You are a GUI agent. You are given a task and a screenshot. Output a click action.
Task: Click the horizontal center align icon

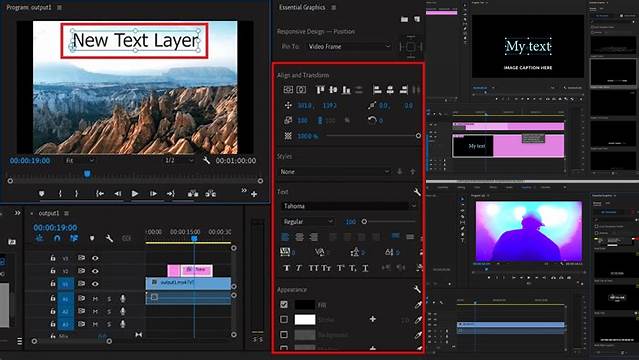click(x=301, y=90)
